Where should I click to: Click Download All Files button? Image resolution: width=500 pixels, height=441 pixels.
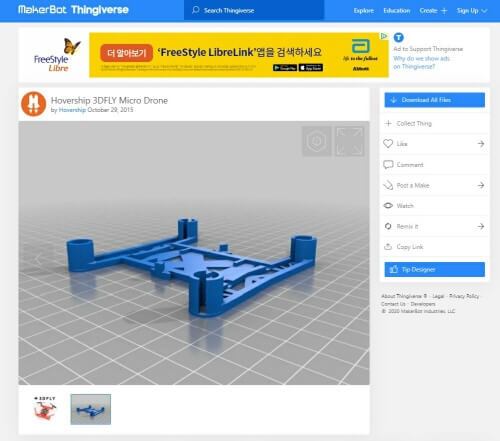point(434,100)
